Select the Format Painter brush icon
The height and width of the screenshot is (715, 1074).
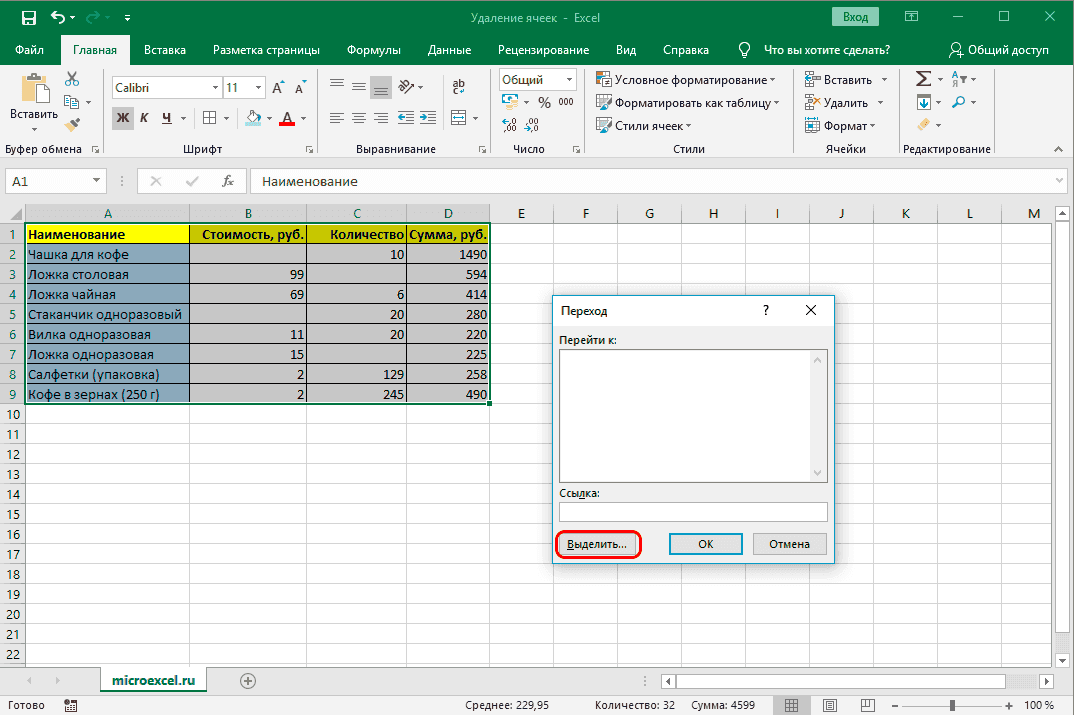[x=72, y=124]
